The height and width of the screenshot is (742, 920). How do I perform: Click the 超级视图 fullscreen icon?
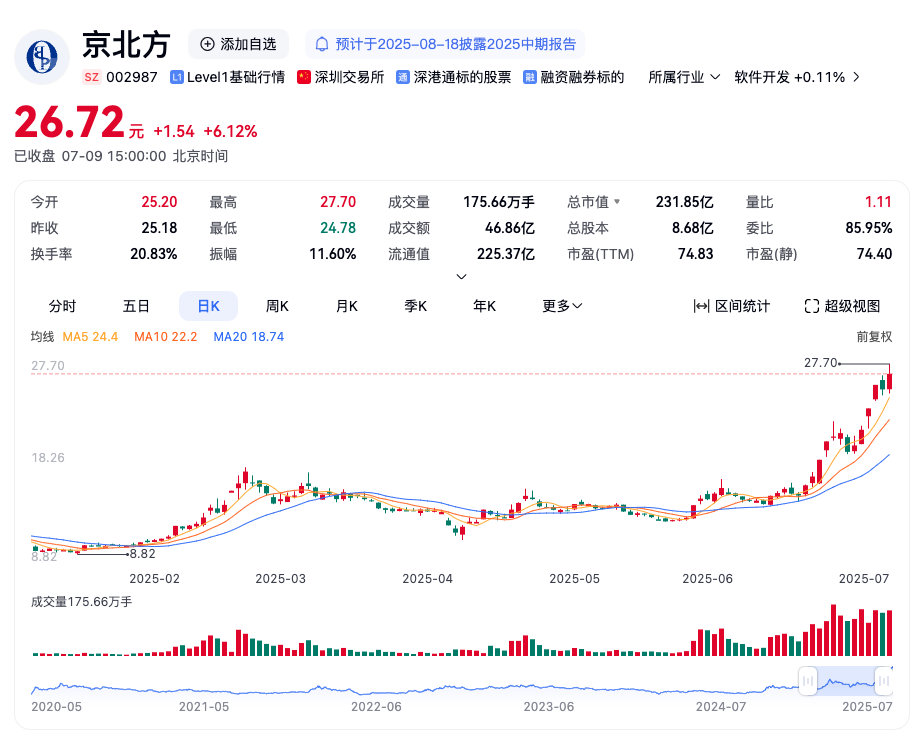(811, 306)
